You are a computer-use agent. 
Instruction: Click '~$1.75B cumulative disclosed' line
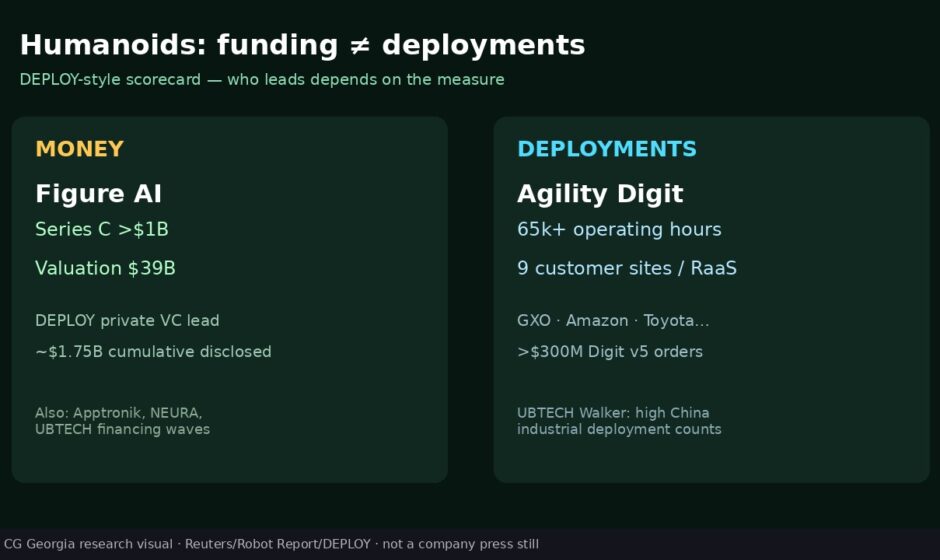[153, 351]
